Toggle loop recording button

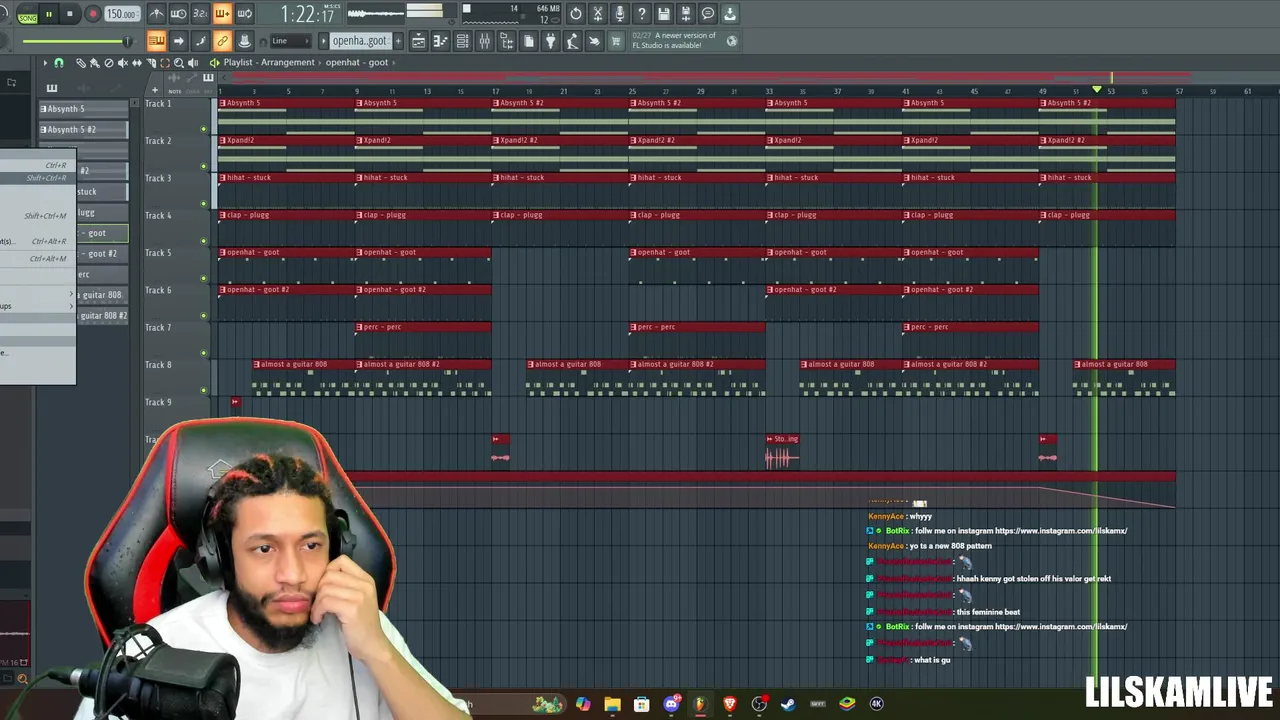click(x=244, y=14)
